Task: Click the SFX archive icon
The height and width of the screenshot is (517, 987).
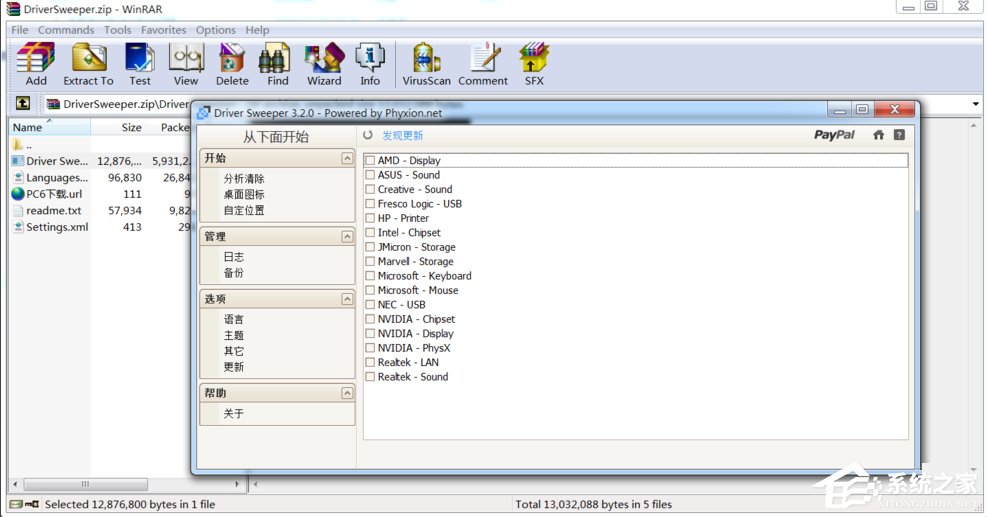Action: coord(534,63)
